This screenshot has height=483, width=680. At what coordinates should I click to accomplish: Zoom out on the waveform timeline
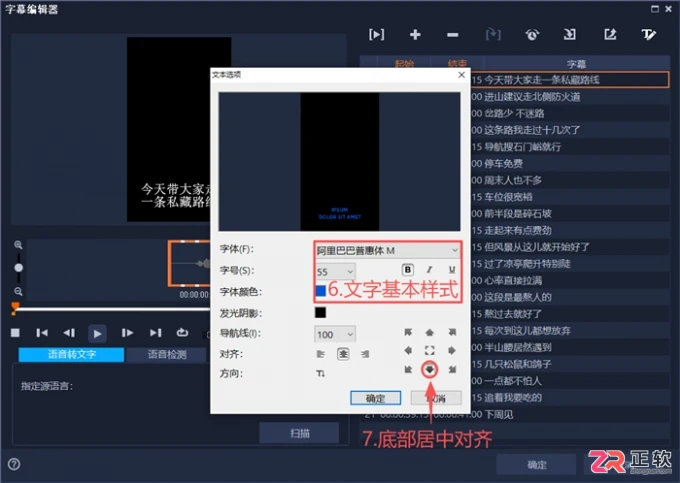[x=18, y=291]
